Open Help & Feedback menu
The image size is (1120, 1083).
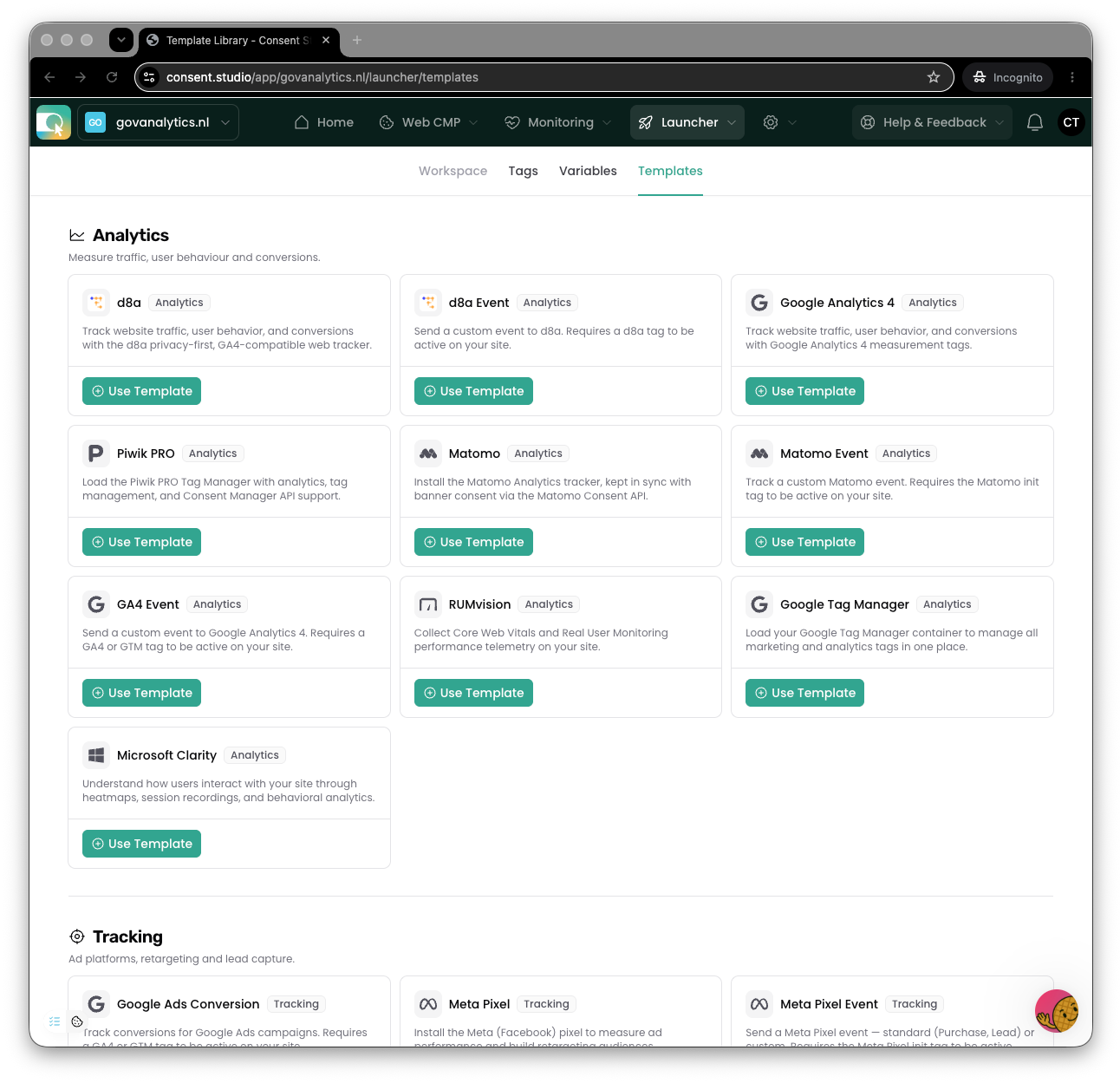click(932, 122)
